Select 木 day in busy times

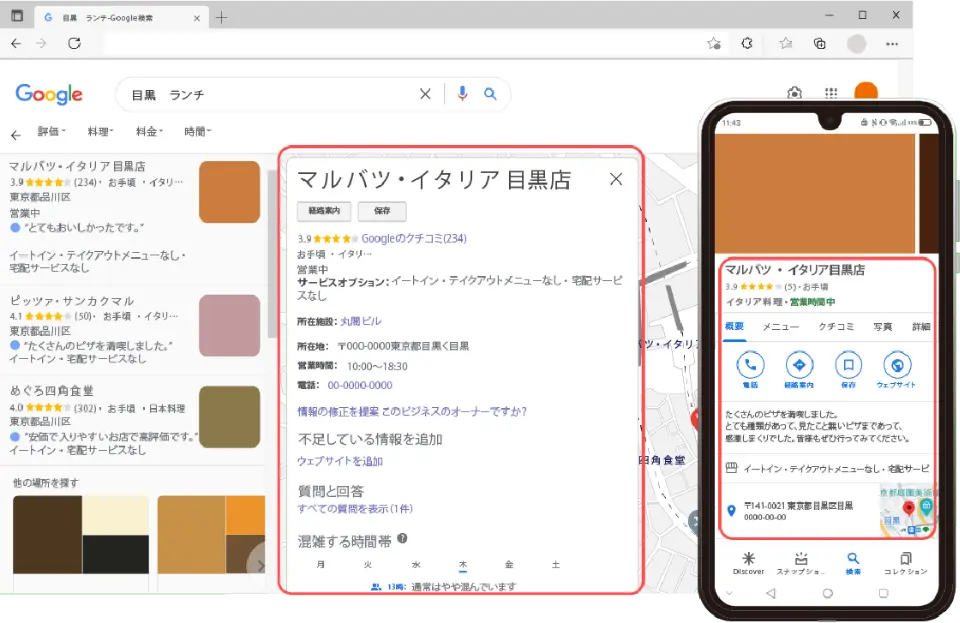coord(463,565)
